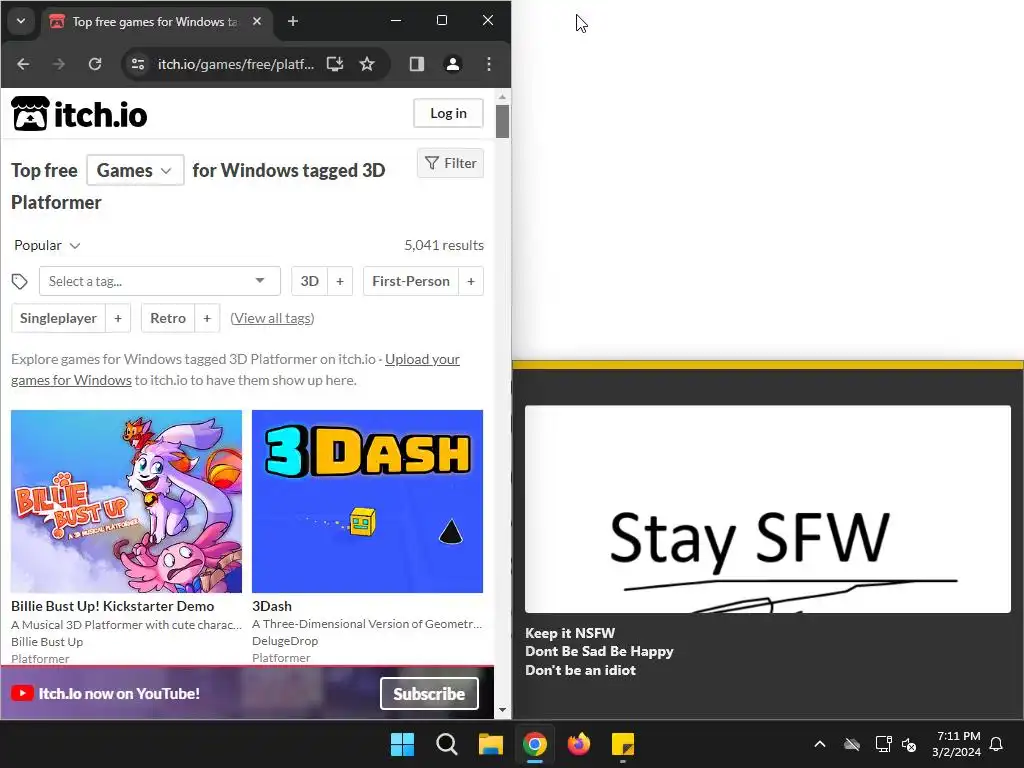
Task: Open the Filter options
Action: (x=451, y=163)
